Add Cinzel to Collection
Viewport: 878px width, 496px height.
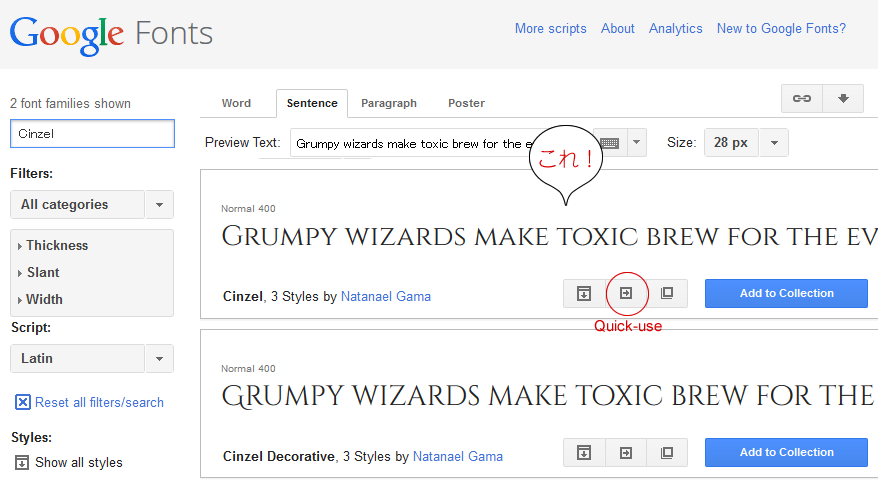786,293
